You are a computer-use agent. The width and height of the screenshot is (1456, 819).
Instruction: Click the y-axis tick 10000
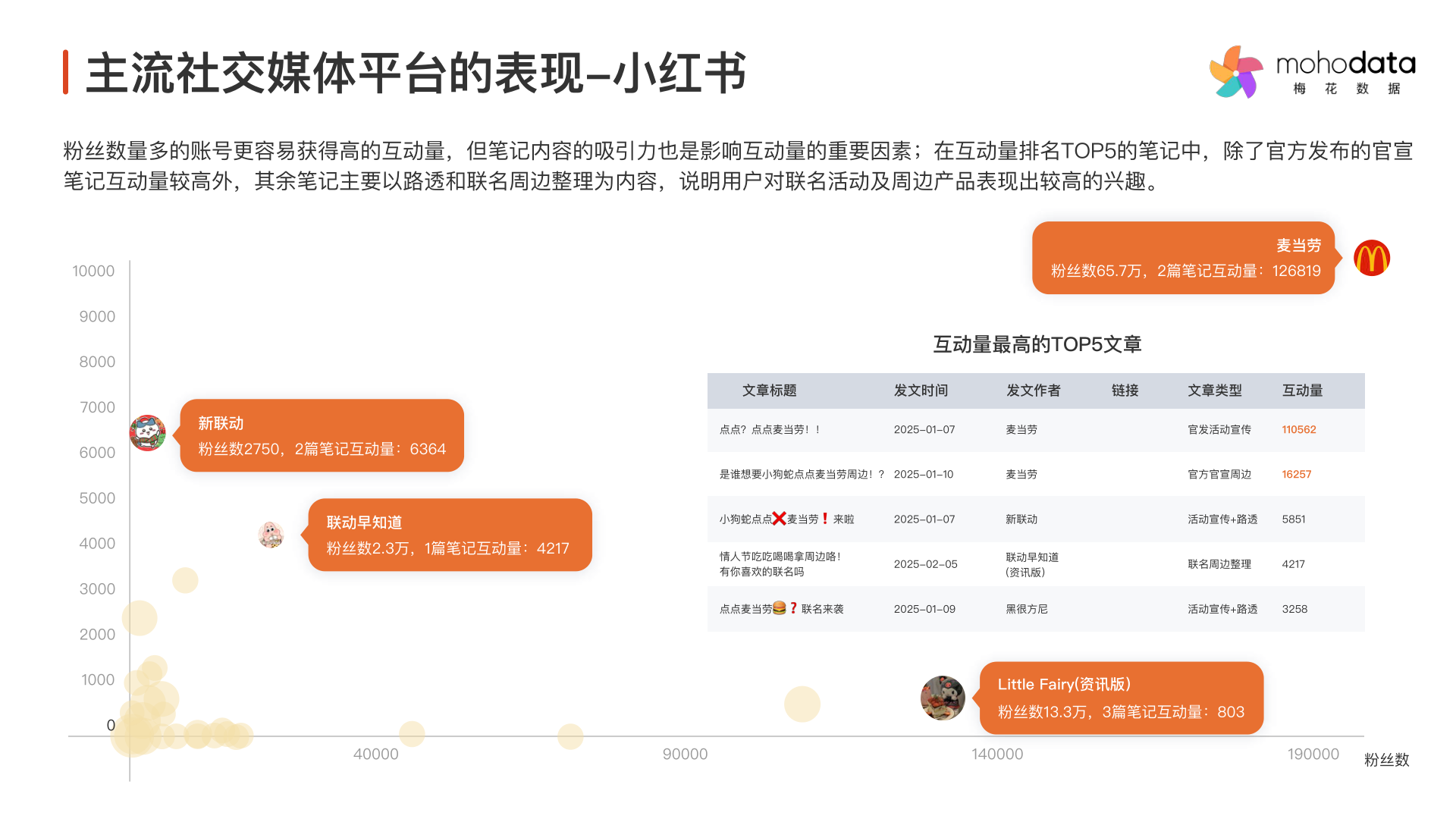pyautogui.click(x=93, y=271)
